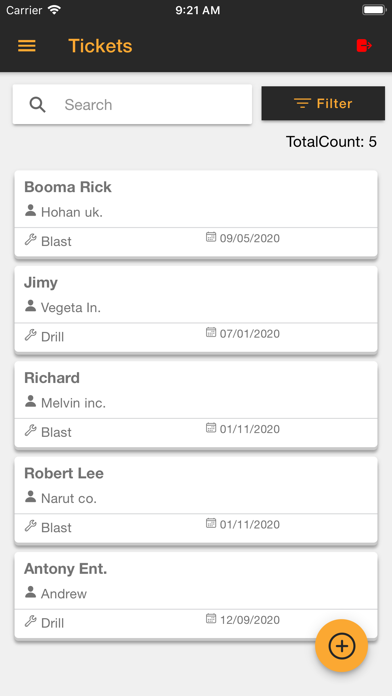Click the TotalCount: 5 label
This screenshot has height=696, width=392.
331,142
